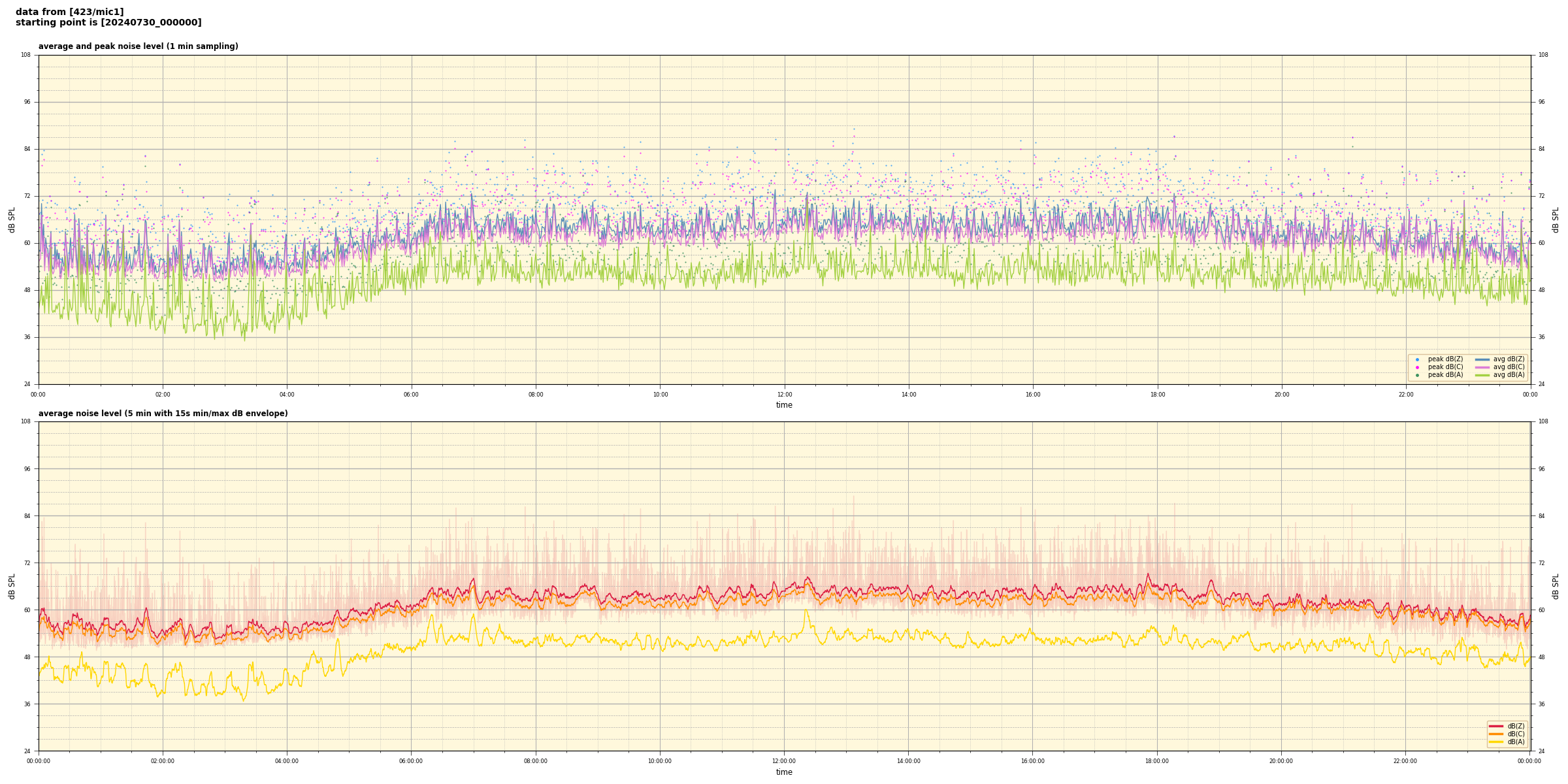Click left 'dB SPL' label of upper chart

(12, 220)
